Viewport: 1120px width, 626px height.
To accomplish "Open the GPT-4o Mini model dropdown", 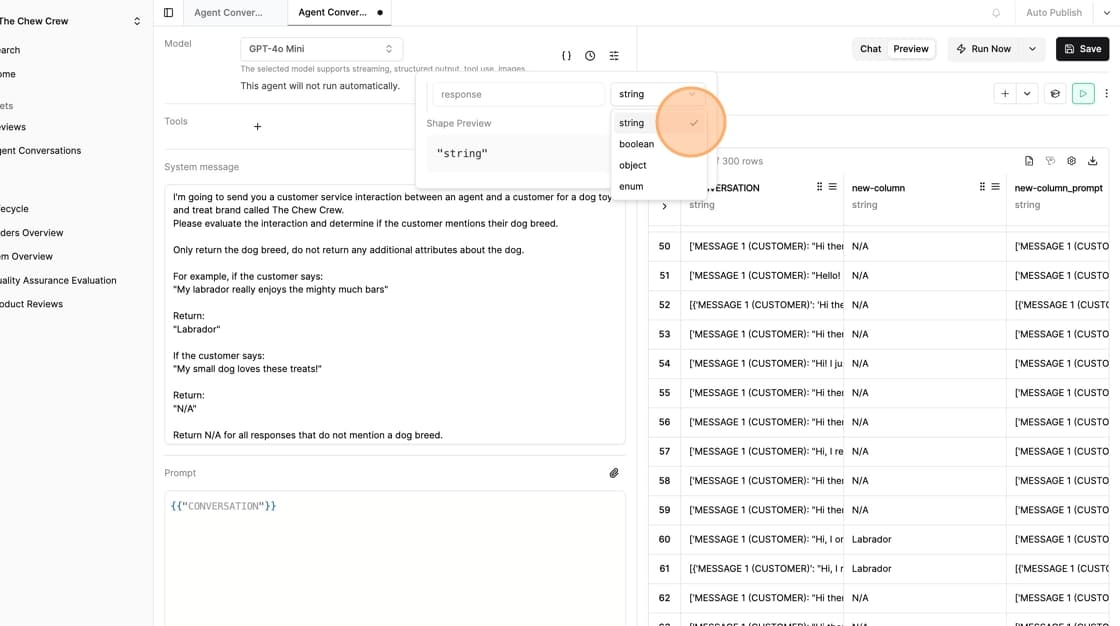I will [x=321, y=49].
